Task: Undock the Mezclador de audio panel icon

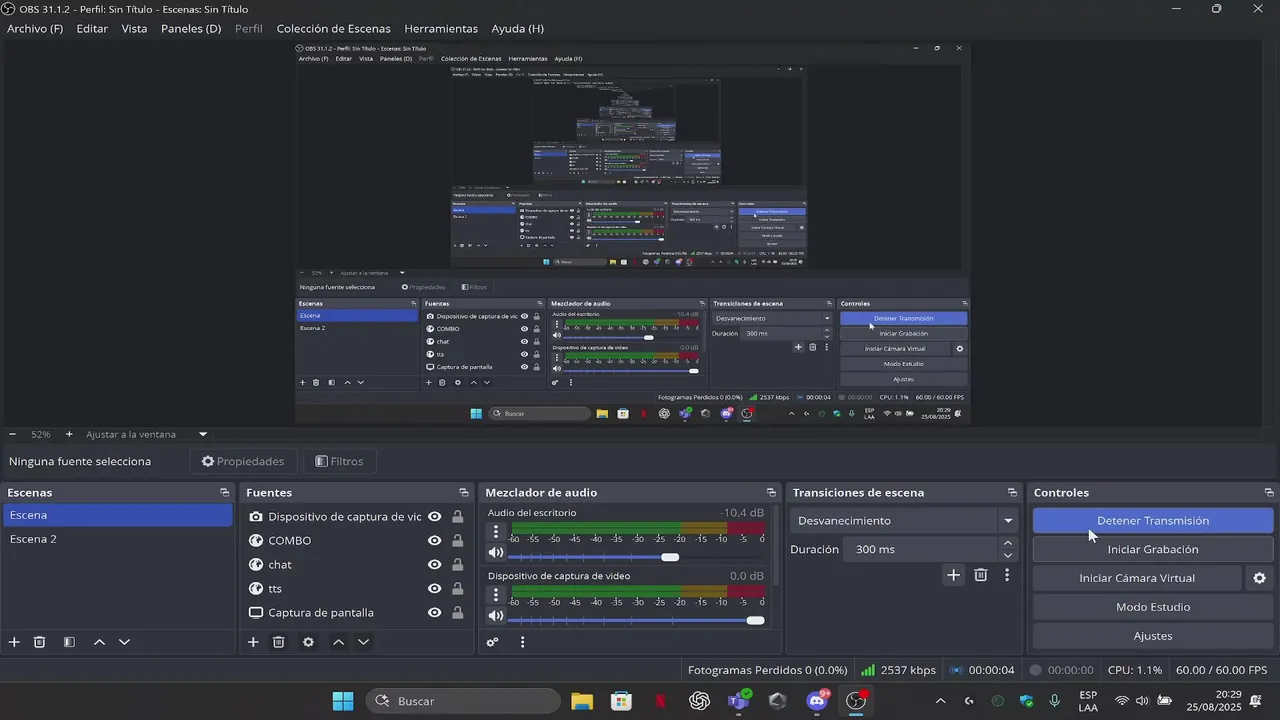Action: (x=771, y=492)
